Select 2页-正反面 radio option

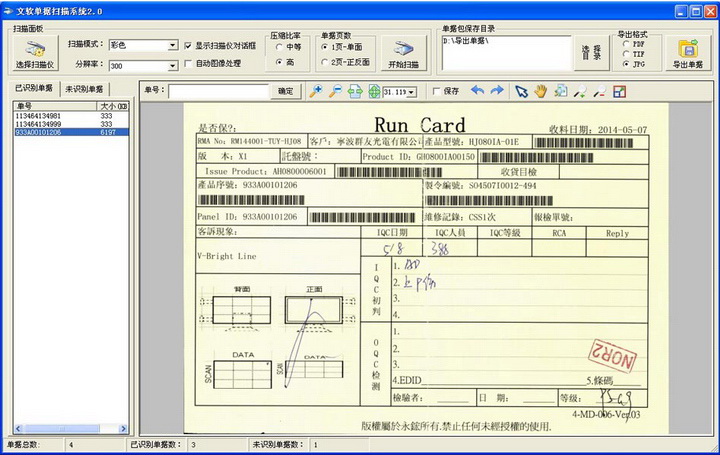pyautogui.click(x=325, y=62)
